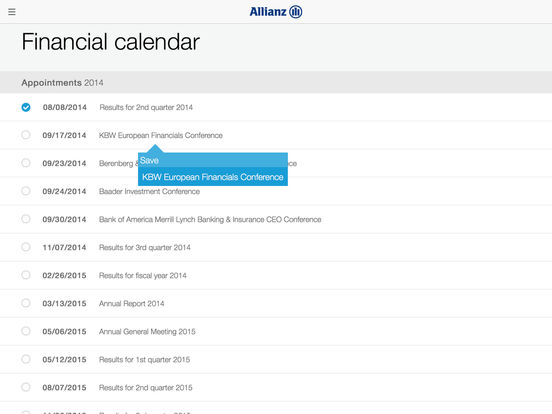This screenshot has width=552, height=414.
Task: Click the date 02/26/2015
Action: click(64, 276)
